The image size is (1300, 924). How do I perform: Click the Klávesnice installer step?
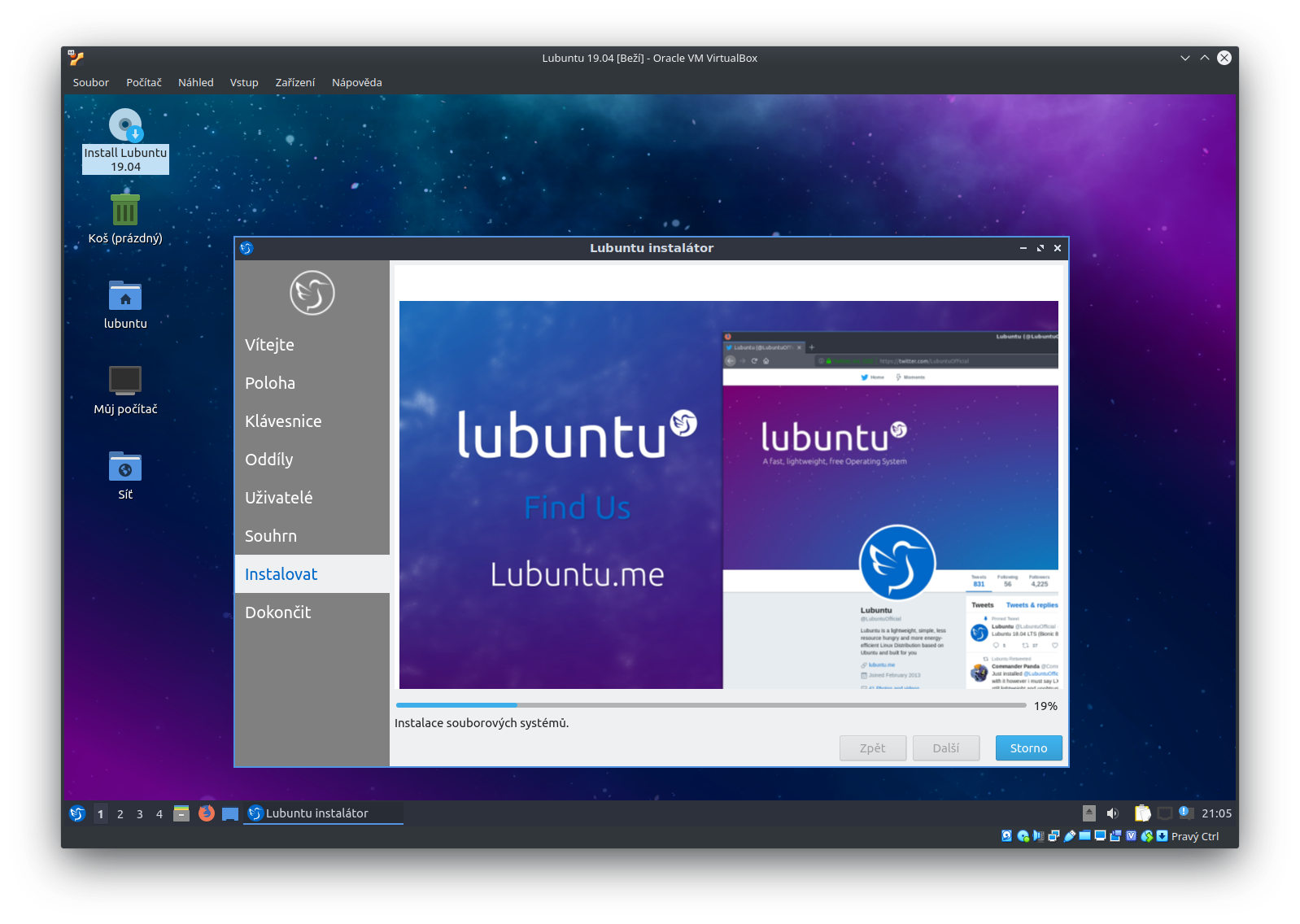pyautogui.click(x=312, y=421)
